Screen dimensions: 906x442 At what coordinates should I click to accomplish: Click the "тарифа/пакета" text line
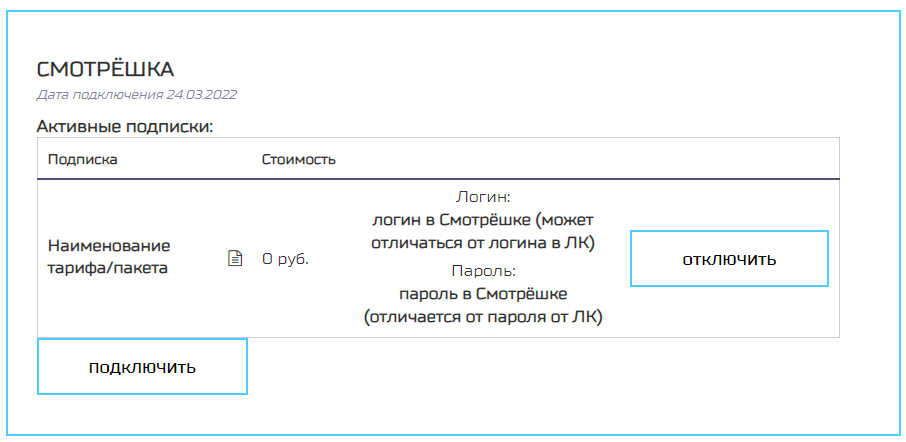[105, 268]
